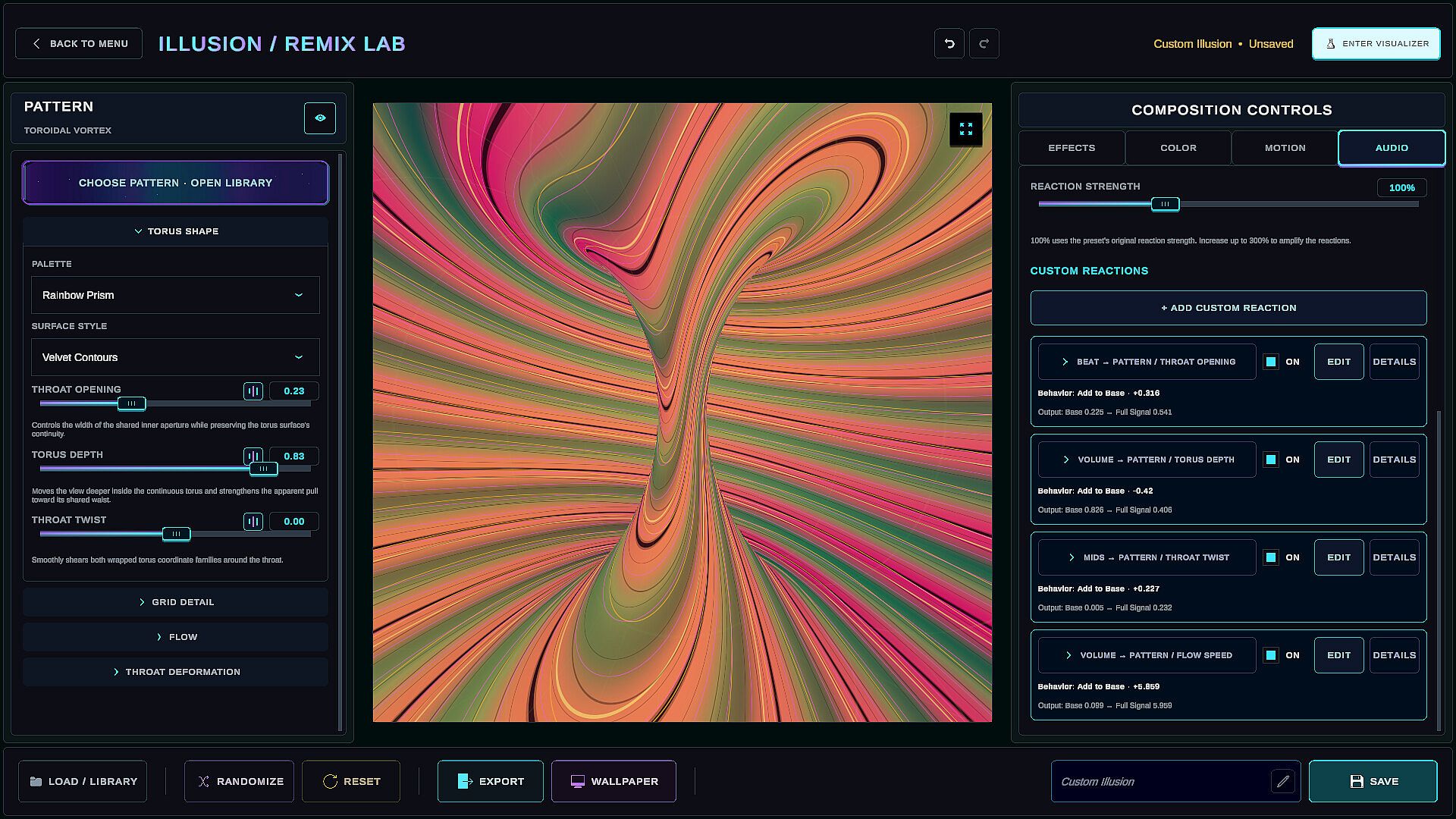The height and width of the screenshot is (819, 1456).
Task: Open the Palette dropdown Rainbow Prism
Action: coord(175,295)
